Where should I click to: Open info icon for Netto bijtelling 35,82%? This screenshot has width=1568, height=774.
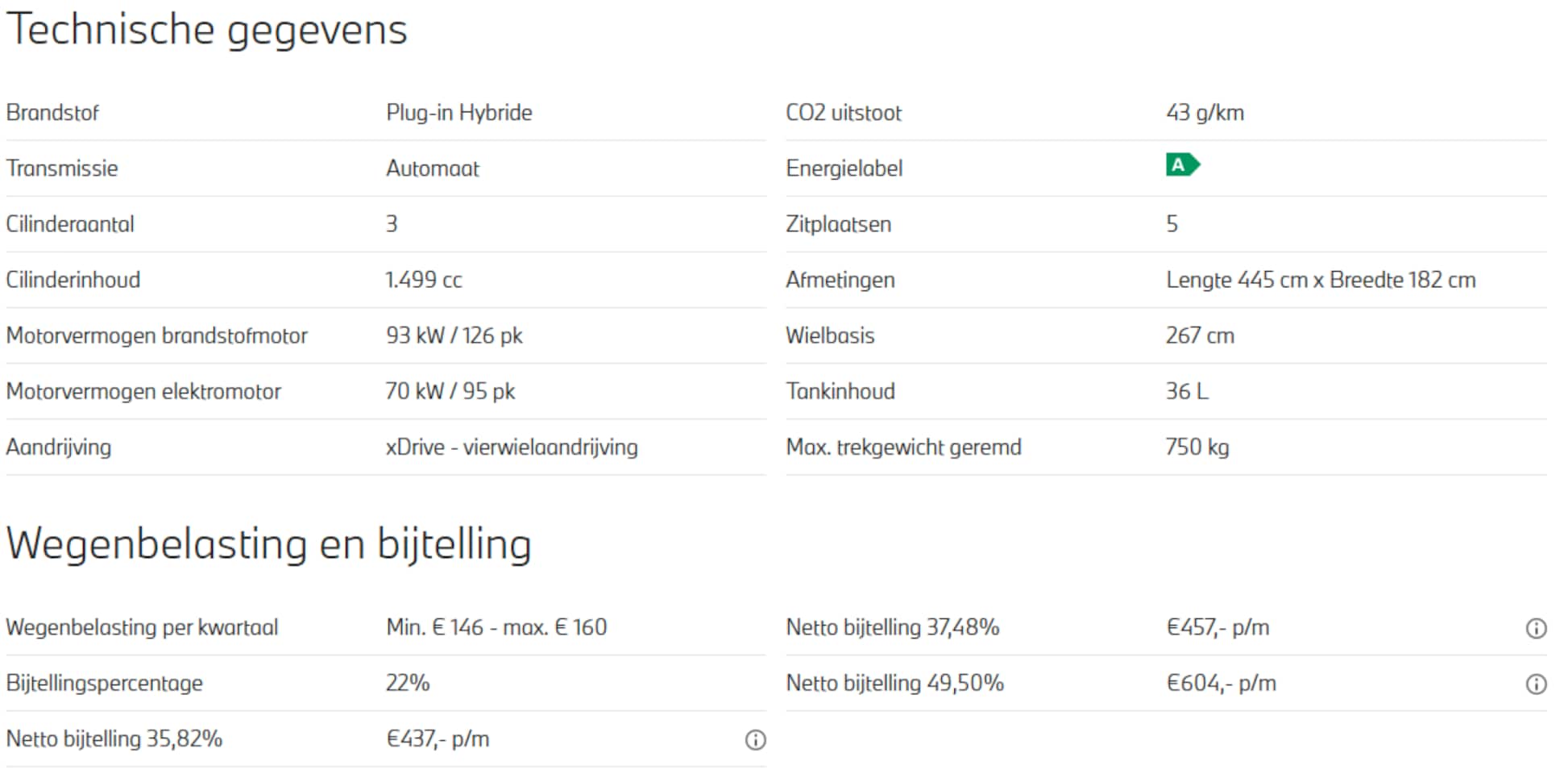(755, 739)
